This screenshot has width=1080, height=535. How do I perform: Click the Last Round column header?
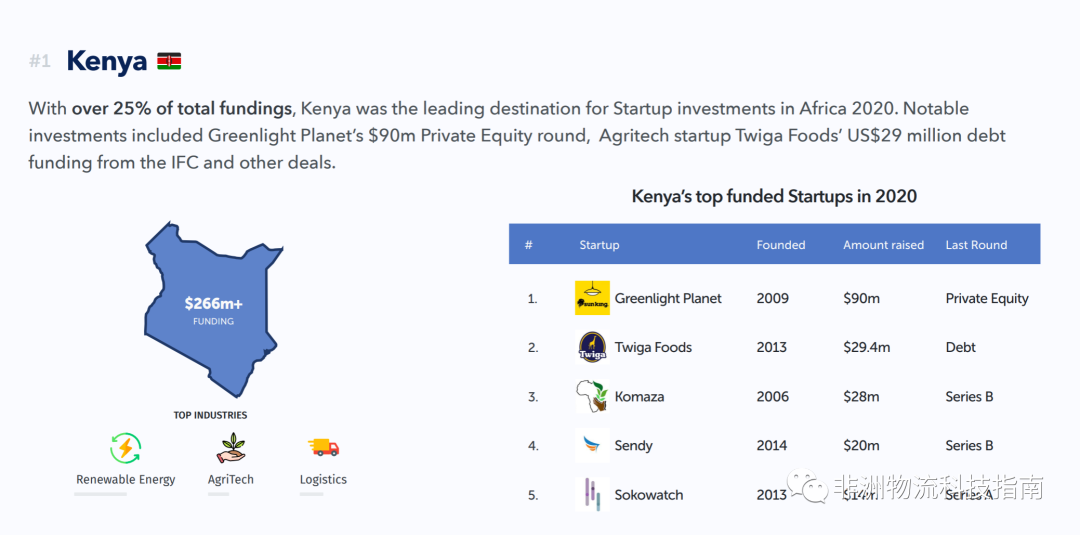point(976,245)
